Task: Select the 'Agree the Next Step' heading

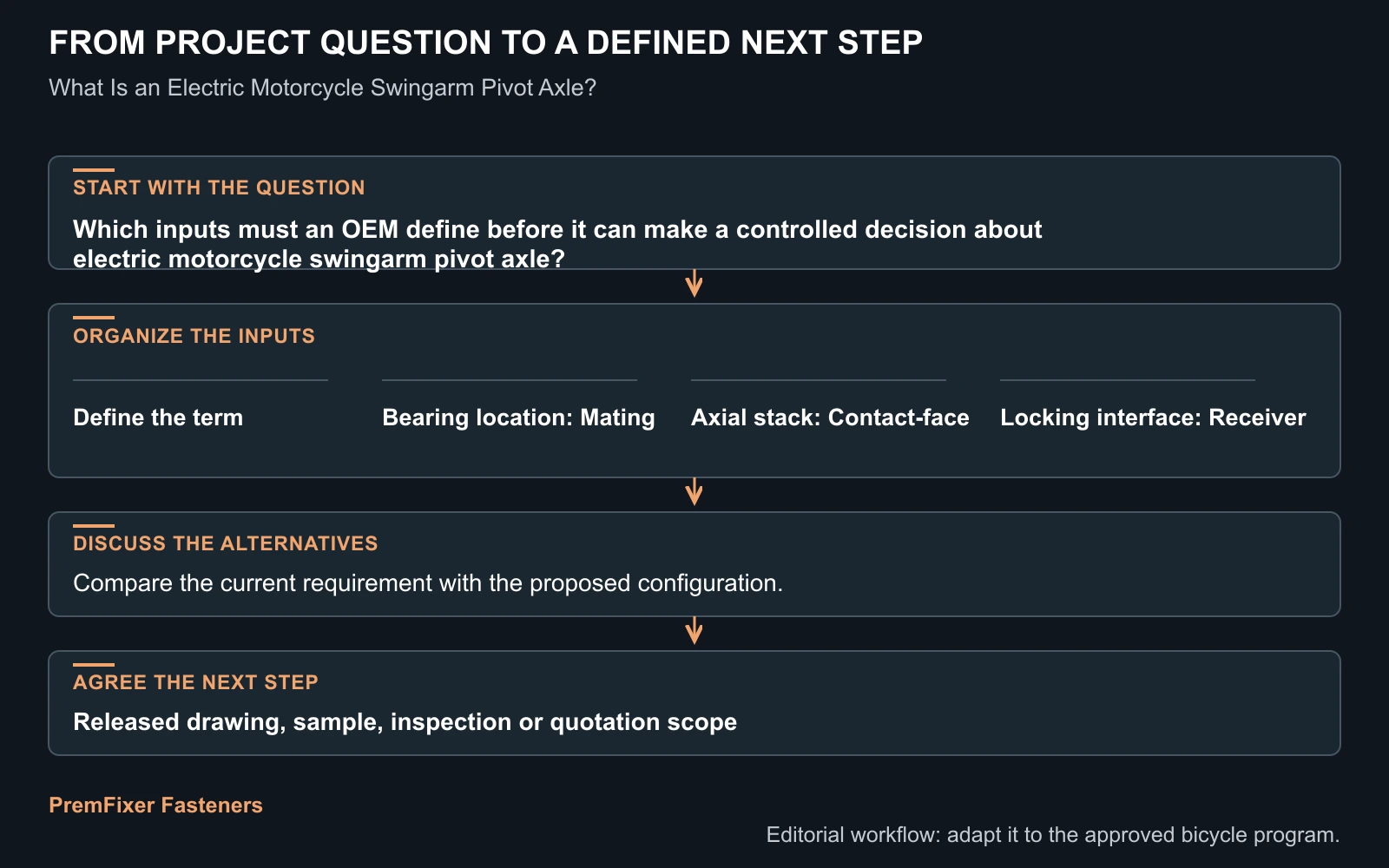Action: (195, 682)
